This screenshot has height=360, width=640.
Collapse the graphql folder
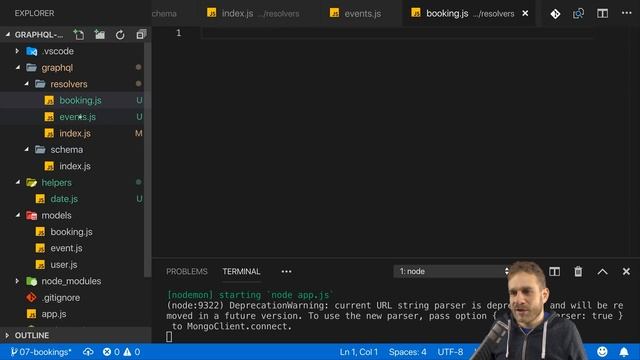coord(18,67)
